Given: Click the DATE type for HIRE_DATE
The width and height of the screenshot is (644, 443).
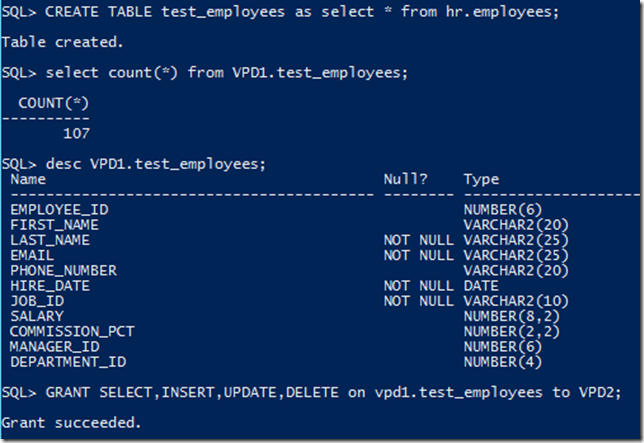Looking at the screenshot, I should (481, 286).
